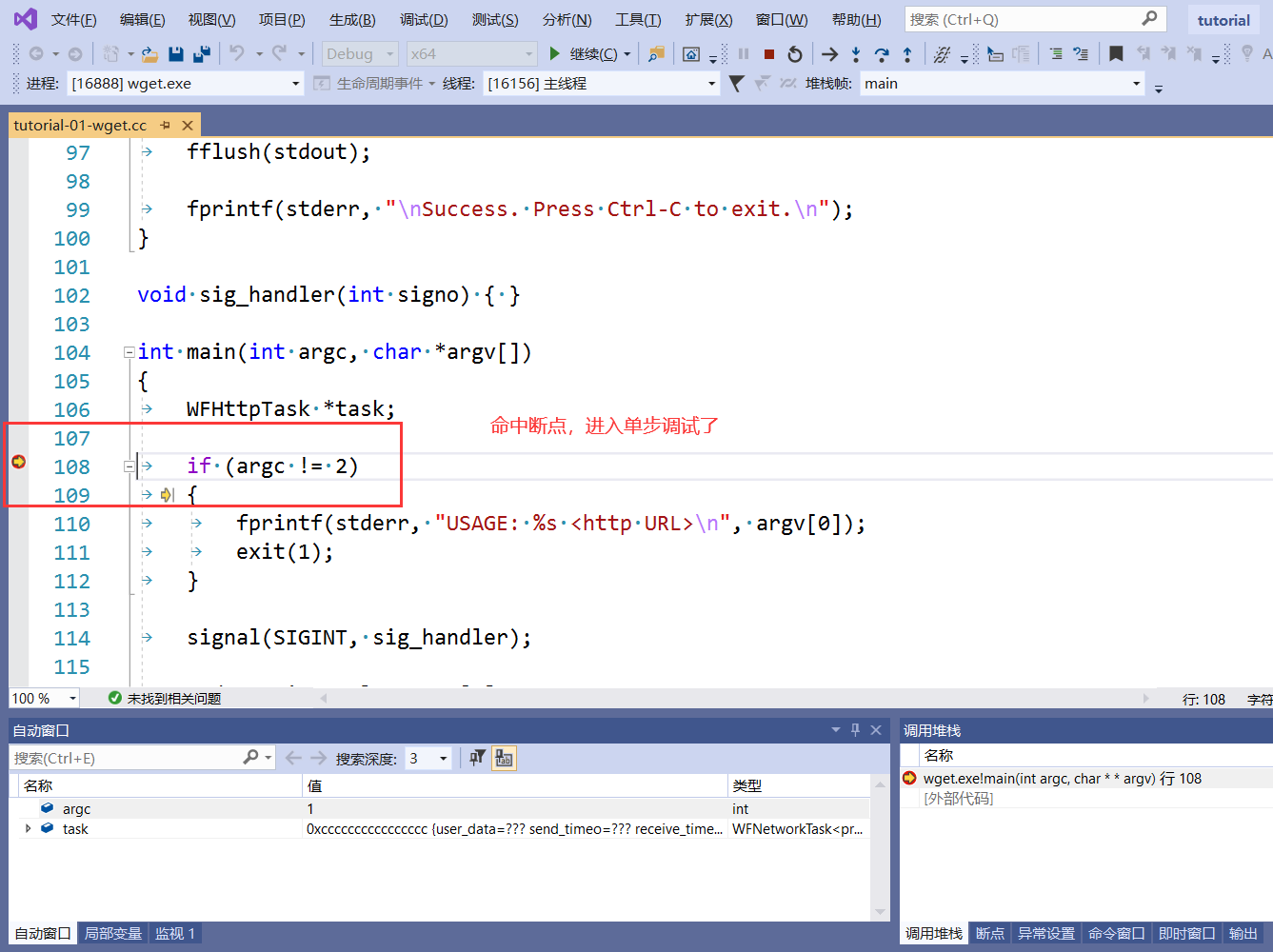Switch to the 异常设置 tab

pos(1045,933)
